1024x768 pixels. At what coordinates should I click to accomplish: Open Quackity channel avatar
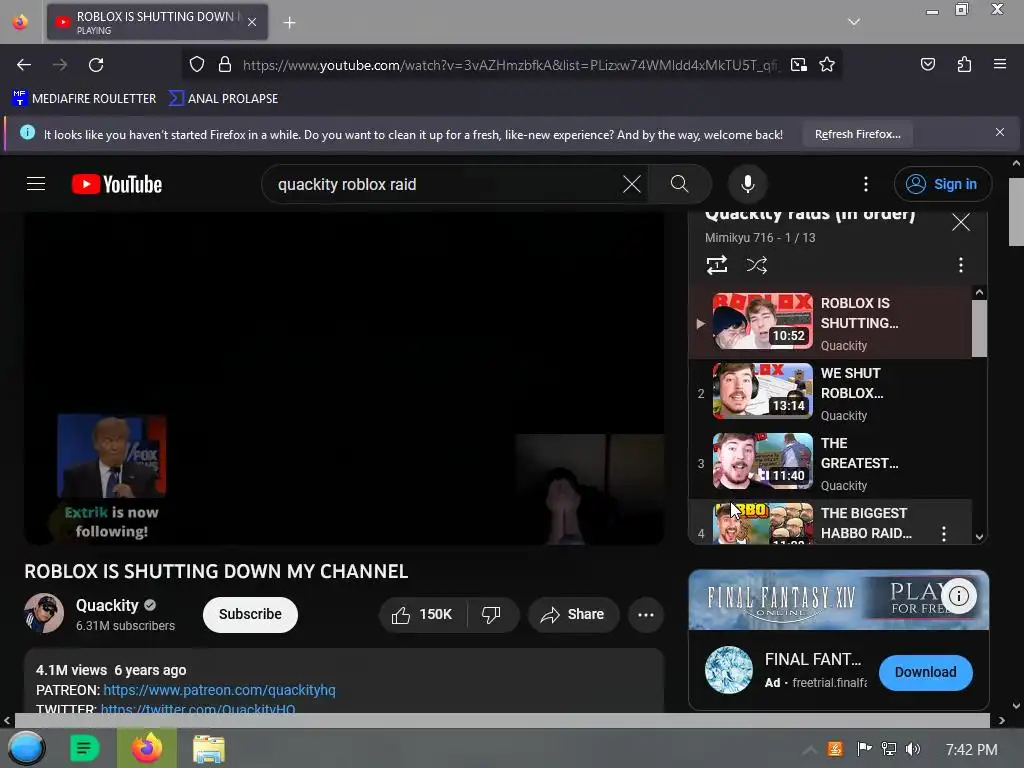pos(44,613)
